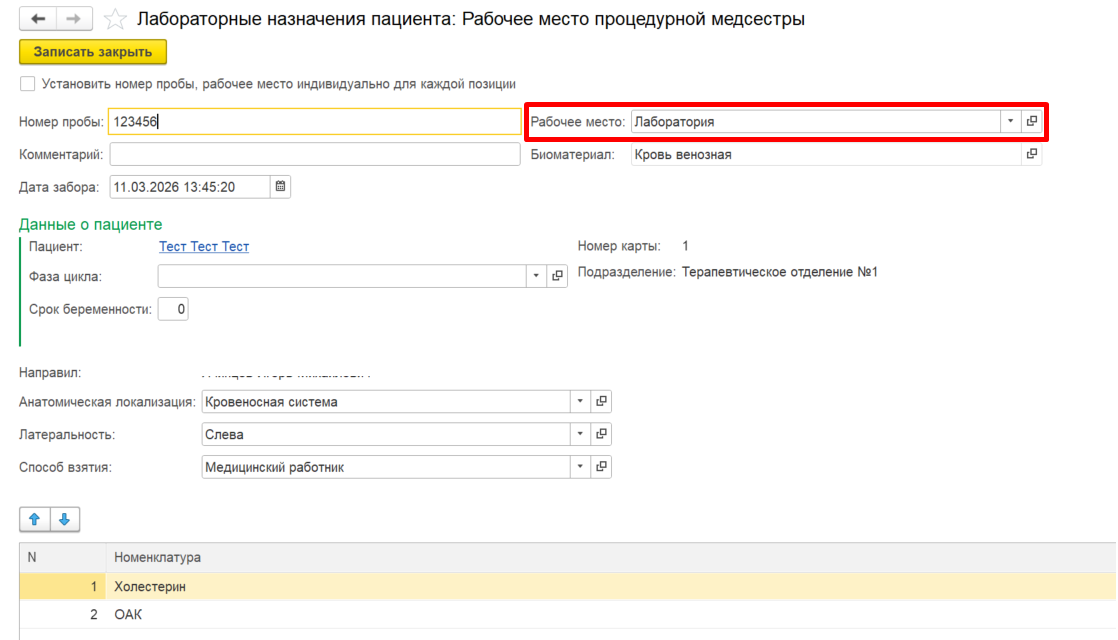Expand the Рабочее место dropdown

click(1010, 122)
